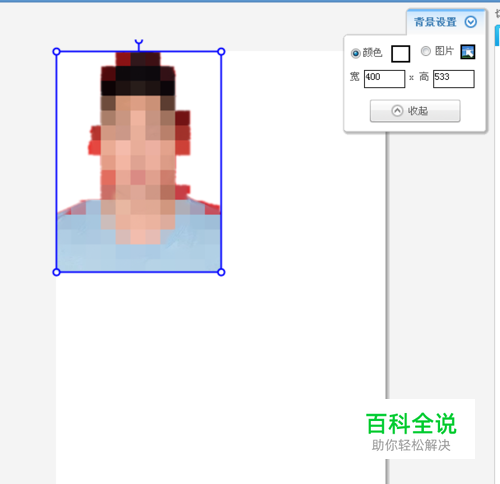The height and width of the screenshot is (484, 500).
Task: Open the 背景设置 tab
Action: pos(435,22)
